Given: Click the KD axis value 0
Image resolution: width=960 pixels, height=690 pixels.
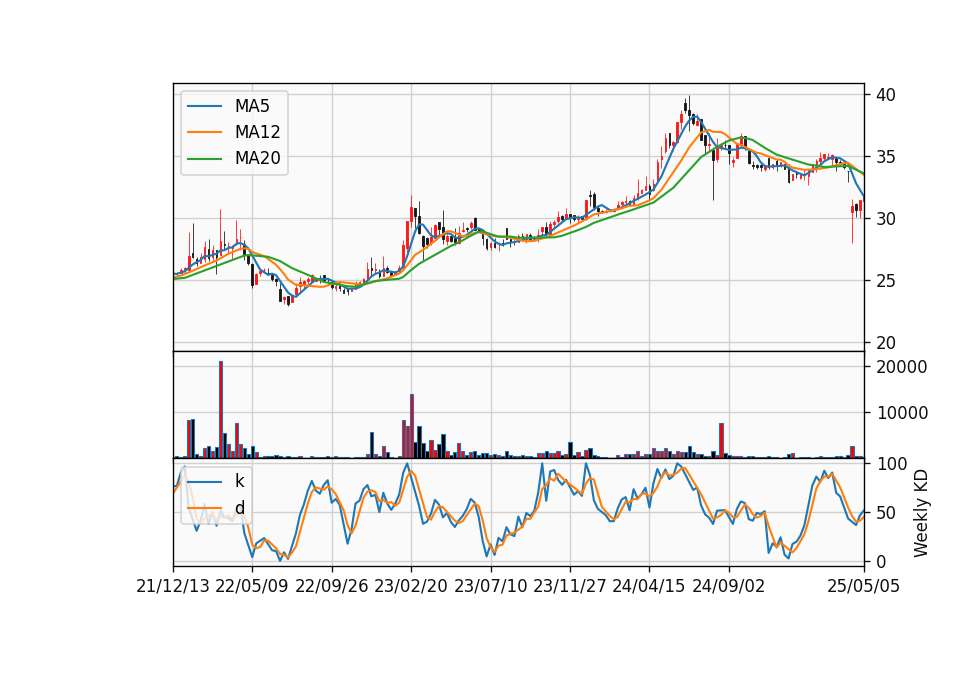Looking at the screenshot, I should (880, 561).
